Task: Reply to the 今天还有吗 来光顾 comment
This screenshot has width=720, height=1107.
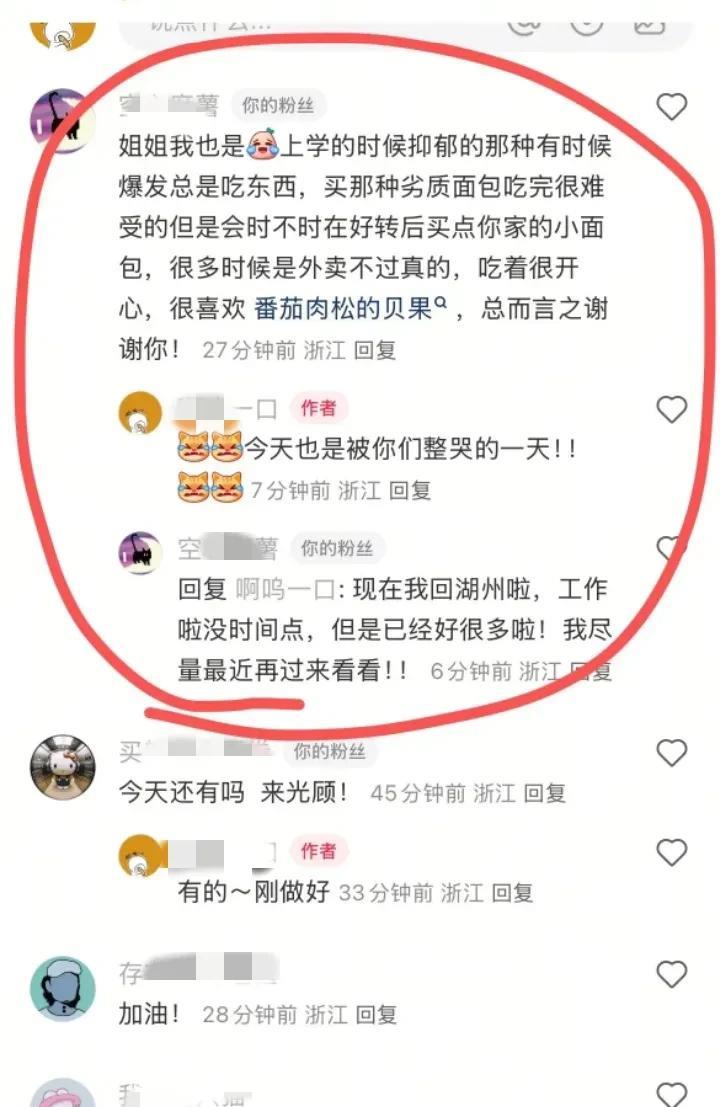Action: pyautogui.click(x=544, y=794)
